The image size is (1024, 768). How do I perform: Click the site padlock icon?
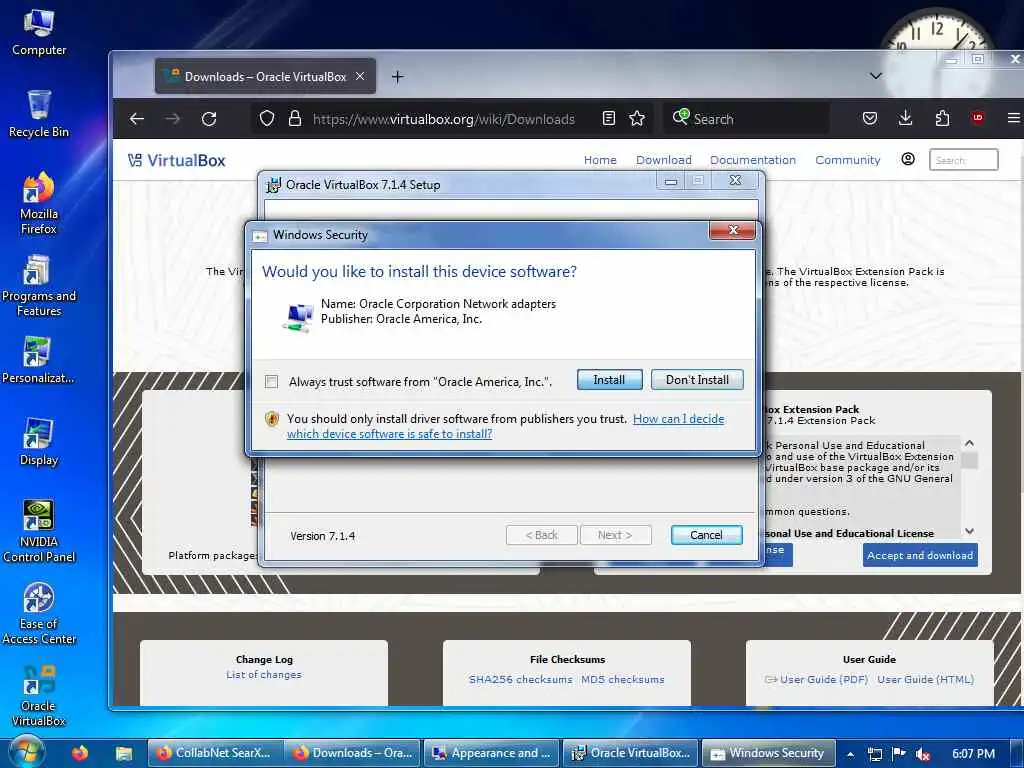(295, 118)
